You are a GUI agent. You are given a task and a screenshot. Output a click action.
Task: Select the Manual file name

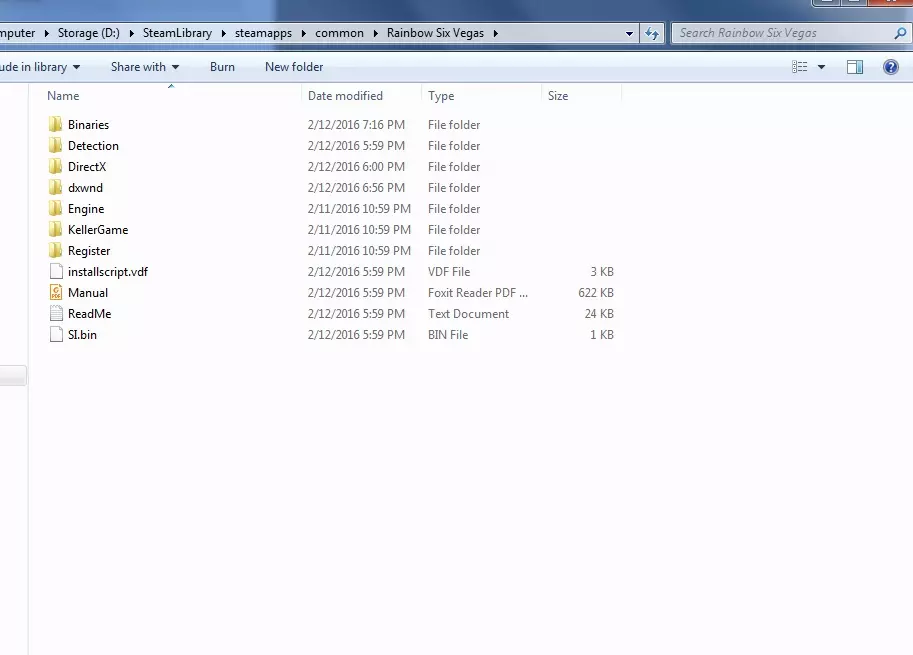tap(88, 292)
